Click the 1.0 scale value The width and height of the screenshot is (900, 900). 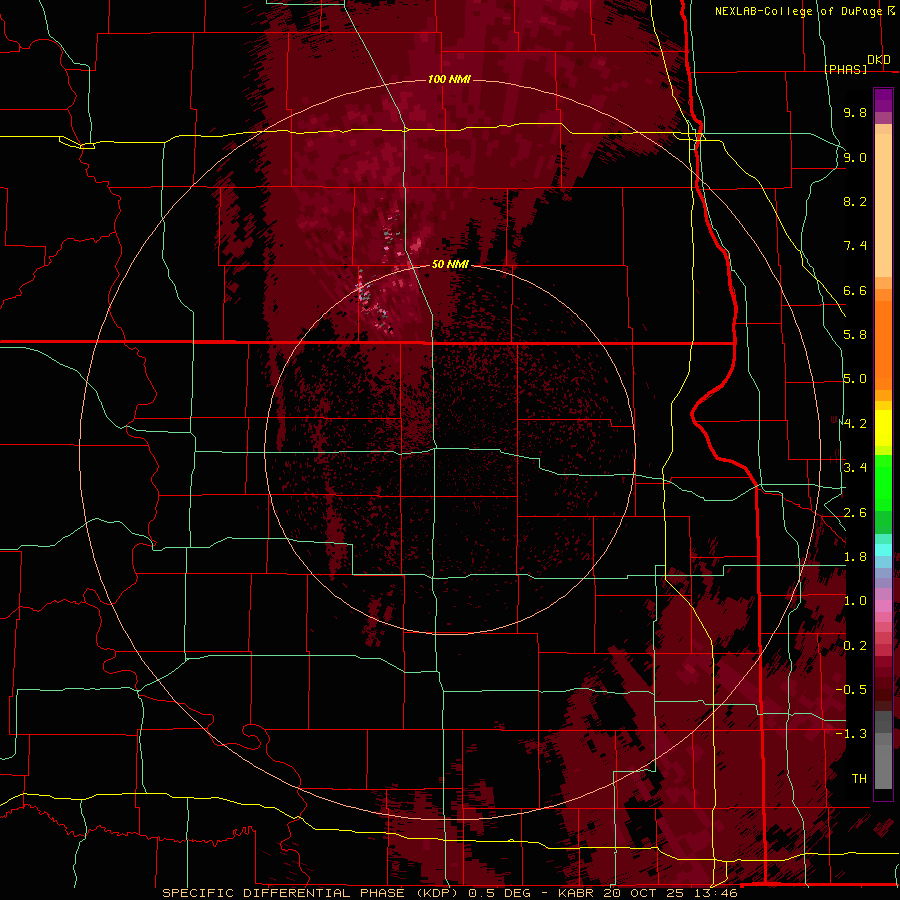point(855,601)
